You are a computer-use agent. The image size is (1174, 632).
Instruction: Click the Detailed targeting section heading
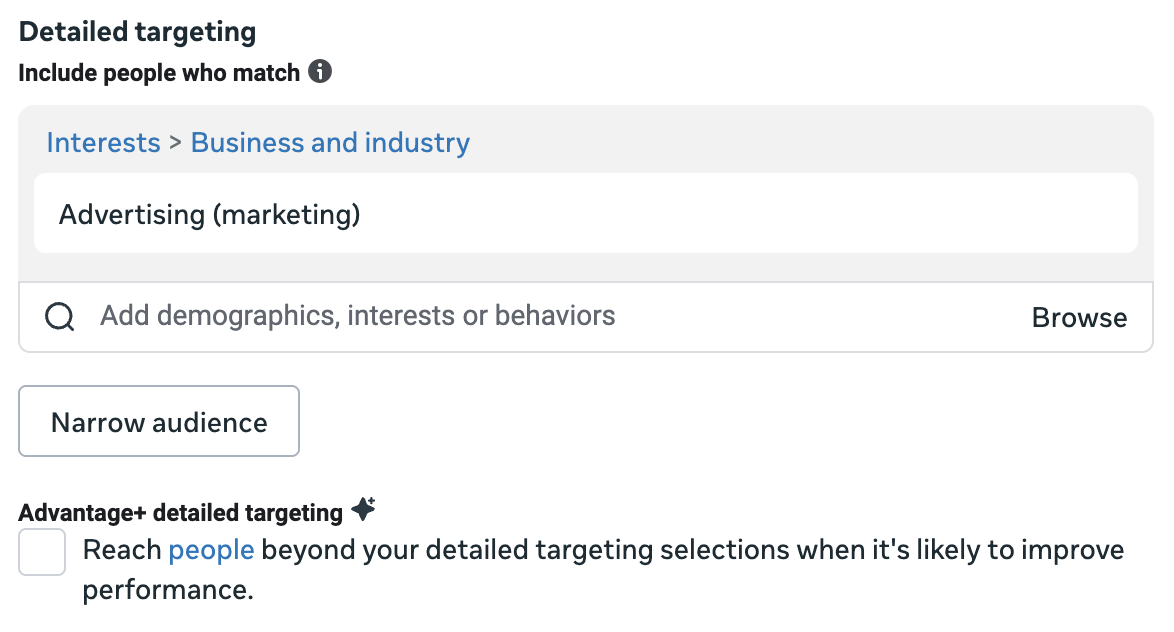pyautogui.click(x=137, y=31)
